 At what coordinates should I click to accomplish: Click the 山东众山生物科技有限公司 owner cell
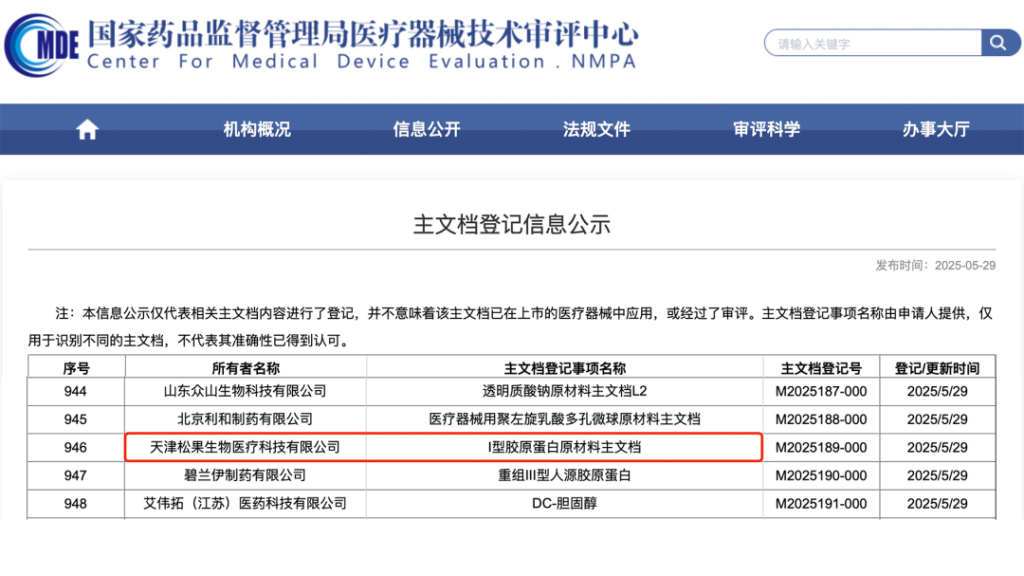(245, 391)
